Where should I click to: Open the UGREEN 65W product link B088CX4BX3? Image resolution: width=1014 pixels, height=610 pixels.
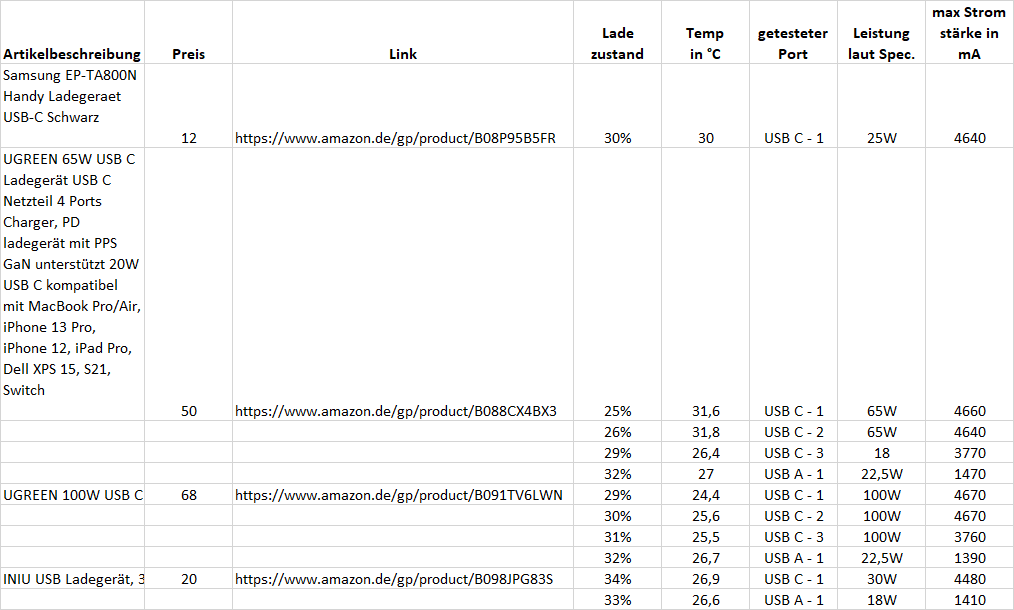coord(396,411)
